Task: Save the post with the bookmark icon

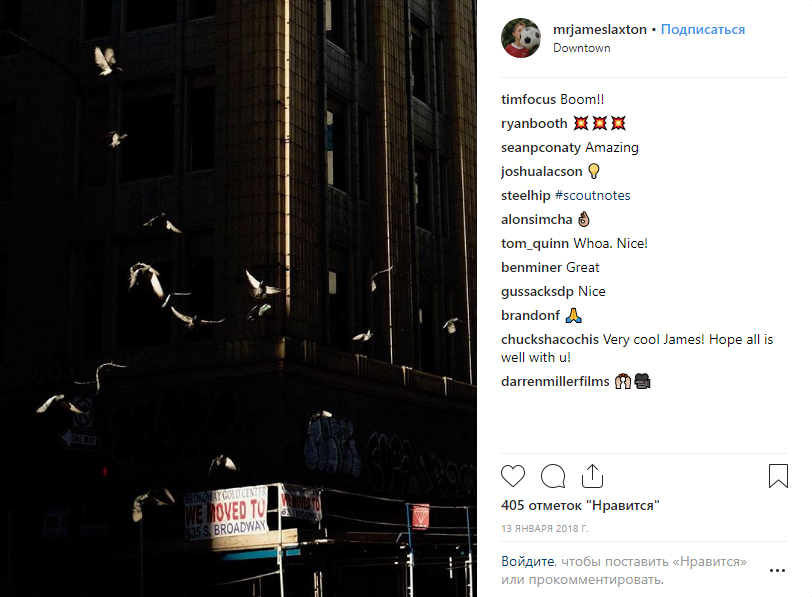Action: tap(778, 476)
